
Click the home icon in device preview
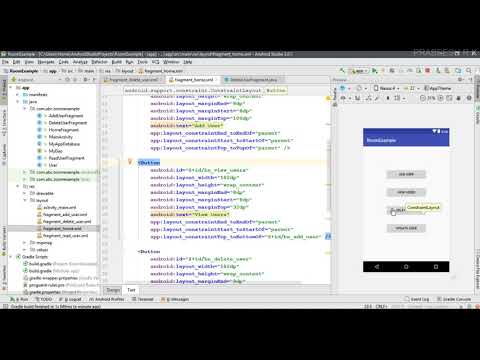[x=406, y=267]
